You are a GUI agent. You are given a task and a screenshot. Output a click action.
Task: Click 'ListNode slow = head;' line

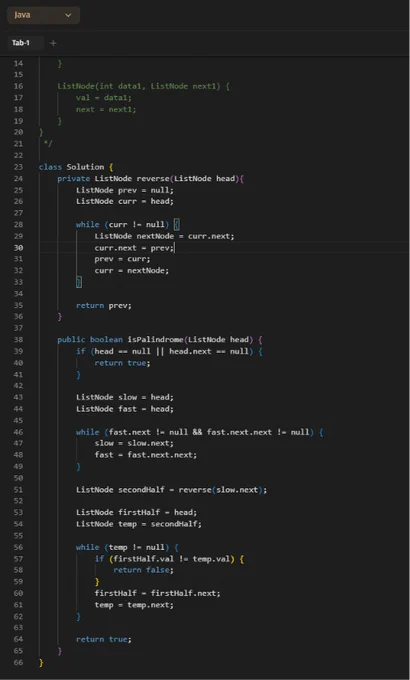coord(125,397)
